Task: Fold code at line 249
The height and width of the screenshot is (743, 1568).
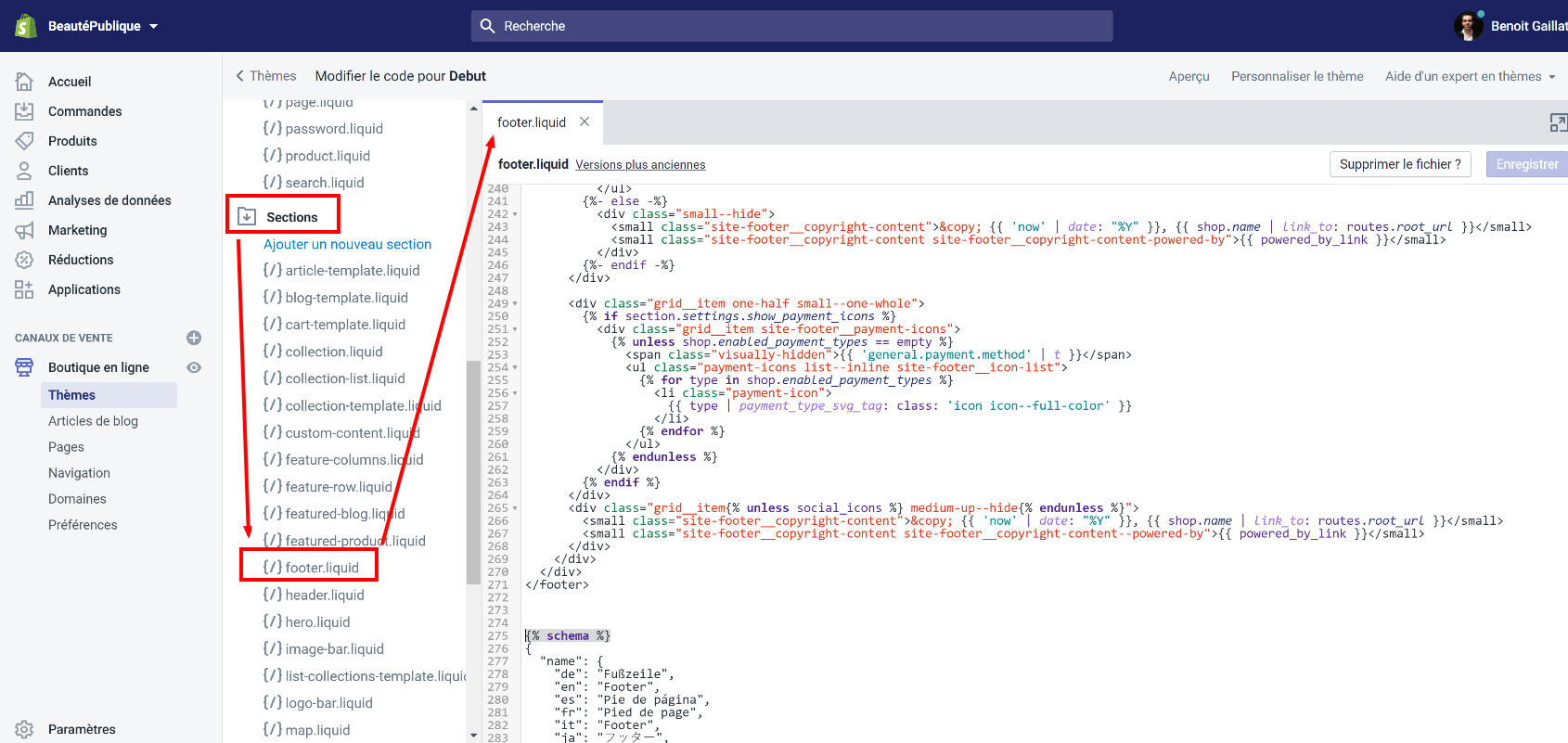Action: click(515, 304)
